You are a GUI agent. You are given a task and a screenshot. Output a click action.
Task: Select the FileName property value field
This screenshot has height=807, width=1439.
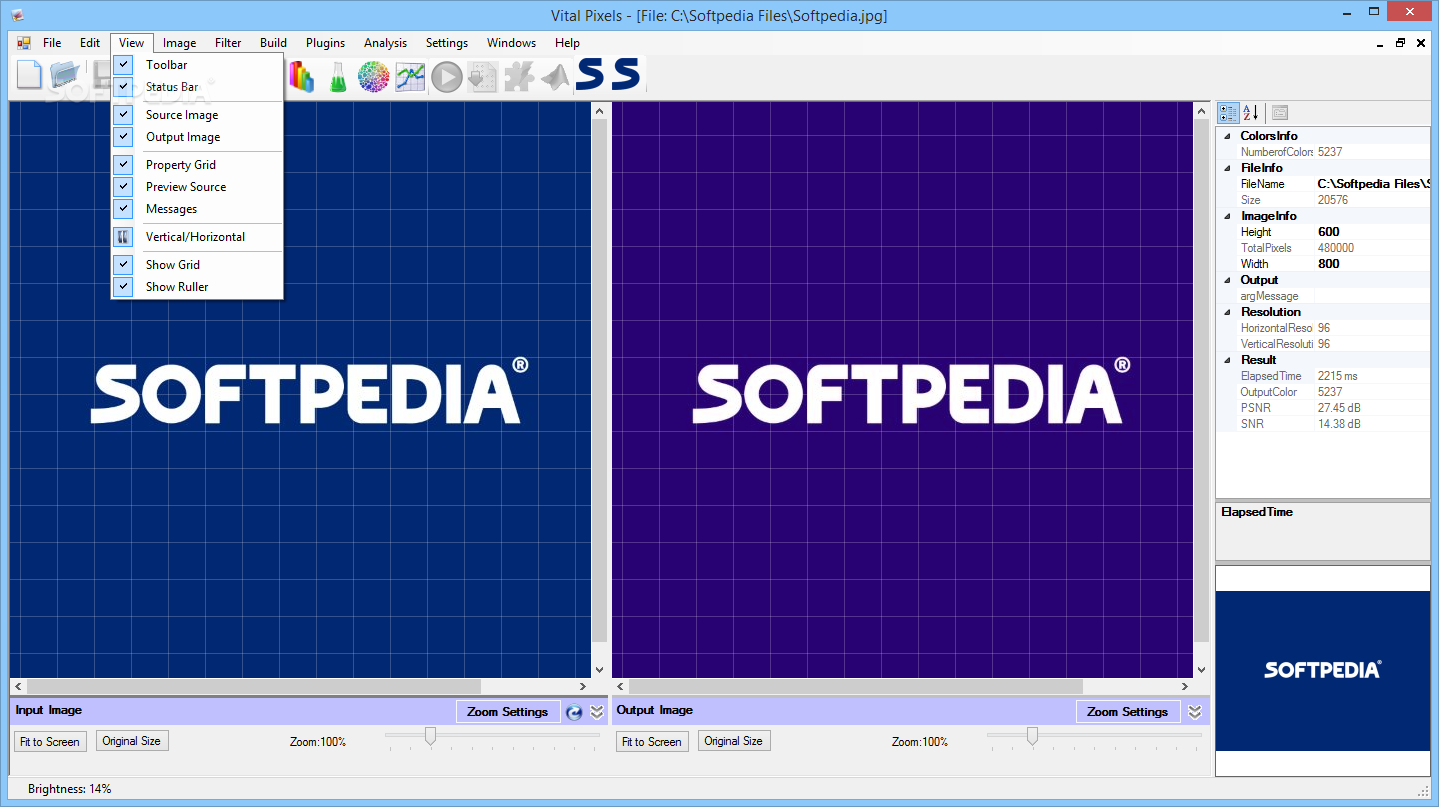pos(1372,184)
